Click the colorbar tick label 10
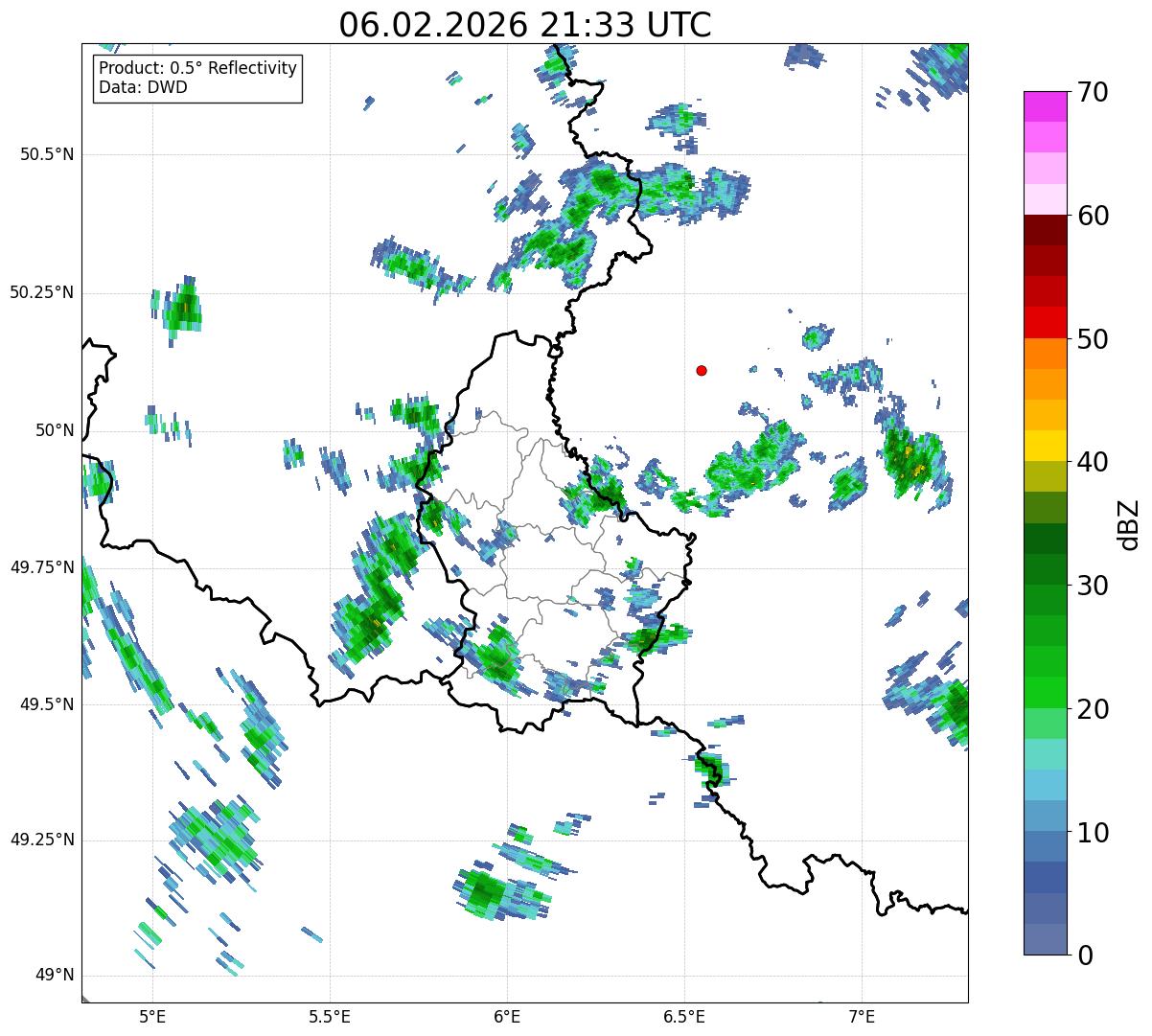The image size is (1152, 1036). (x=1094, y=832)
